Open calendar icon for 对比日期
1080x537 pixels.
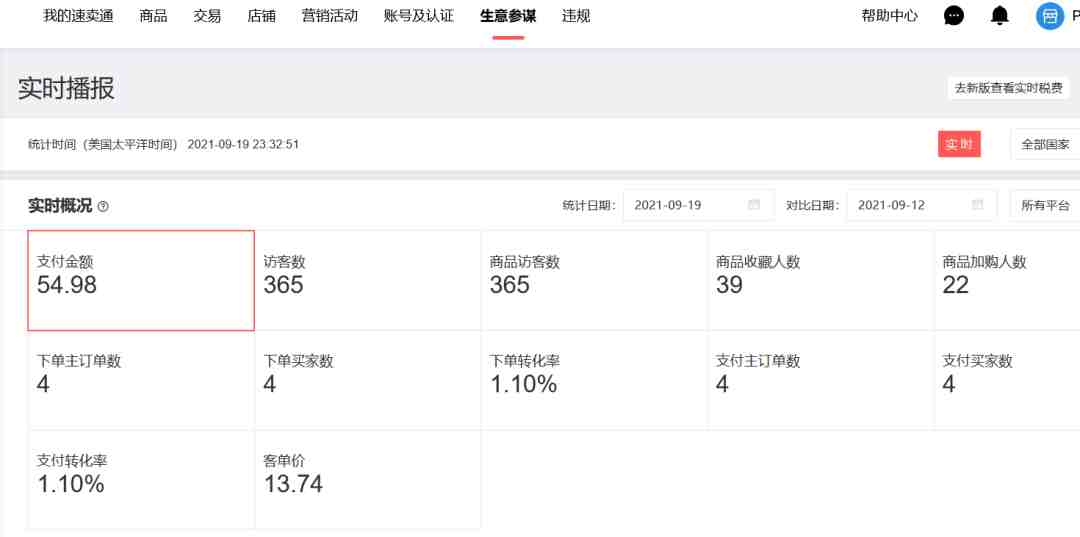[x=977, y=204]
